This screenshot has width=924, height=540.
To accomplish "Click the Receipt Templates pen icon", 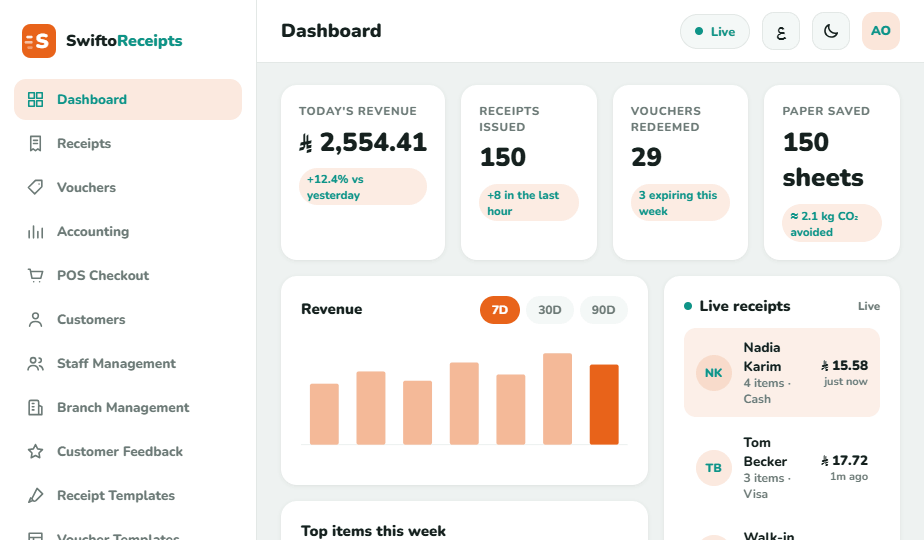I will 35,496.
